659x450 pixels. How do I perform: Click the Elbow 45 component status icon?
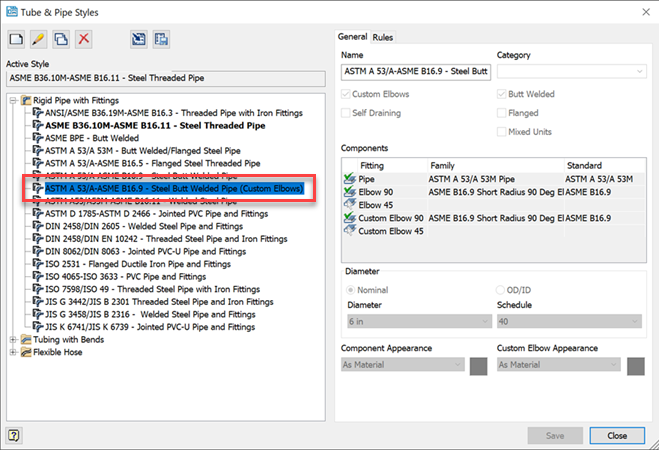coord(350,205)
